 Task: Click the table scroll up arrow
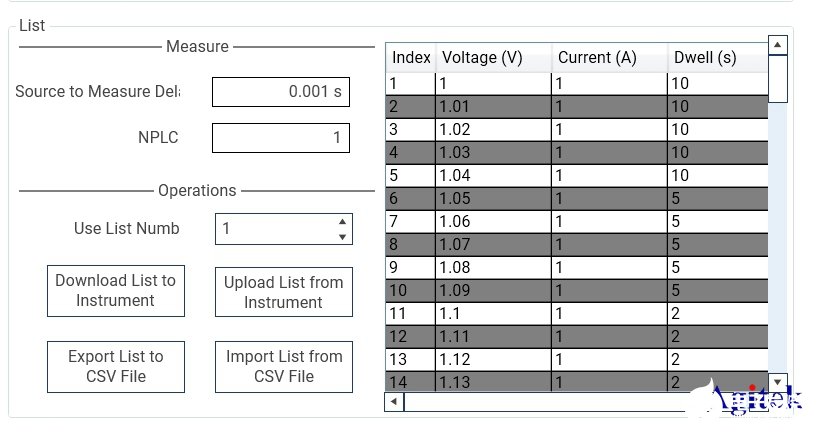point(777,45)
